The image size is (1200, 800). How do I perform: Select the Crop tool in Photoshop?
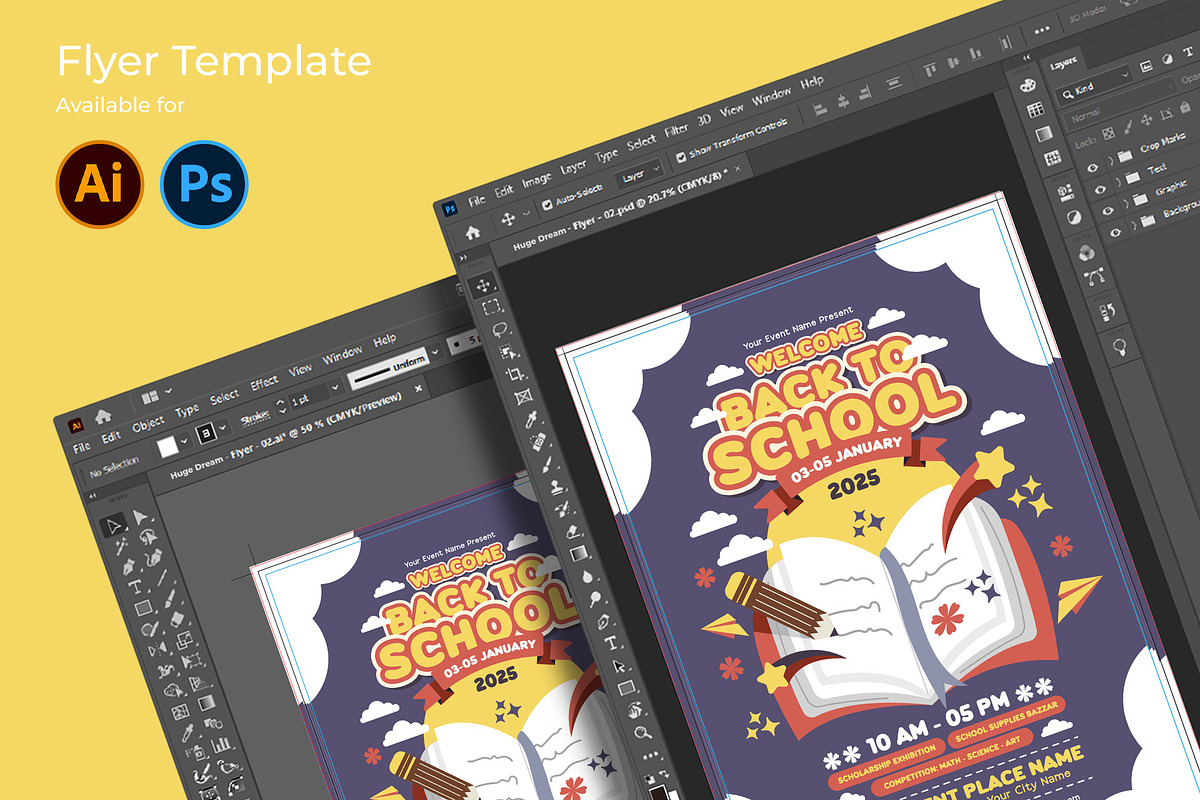(x=516, y=374)
